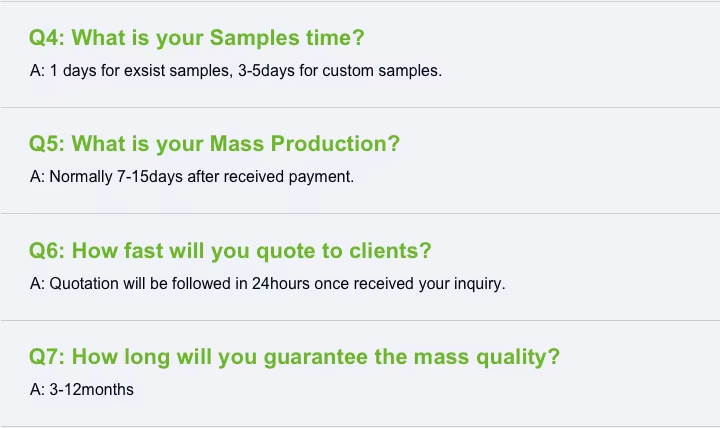Image resolution: width=720 pixels, height=428 pixels.
Task: Click the "Q5: What is your Mass Production?" heading
Action: pos(214,144)
